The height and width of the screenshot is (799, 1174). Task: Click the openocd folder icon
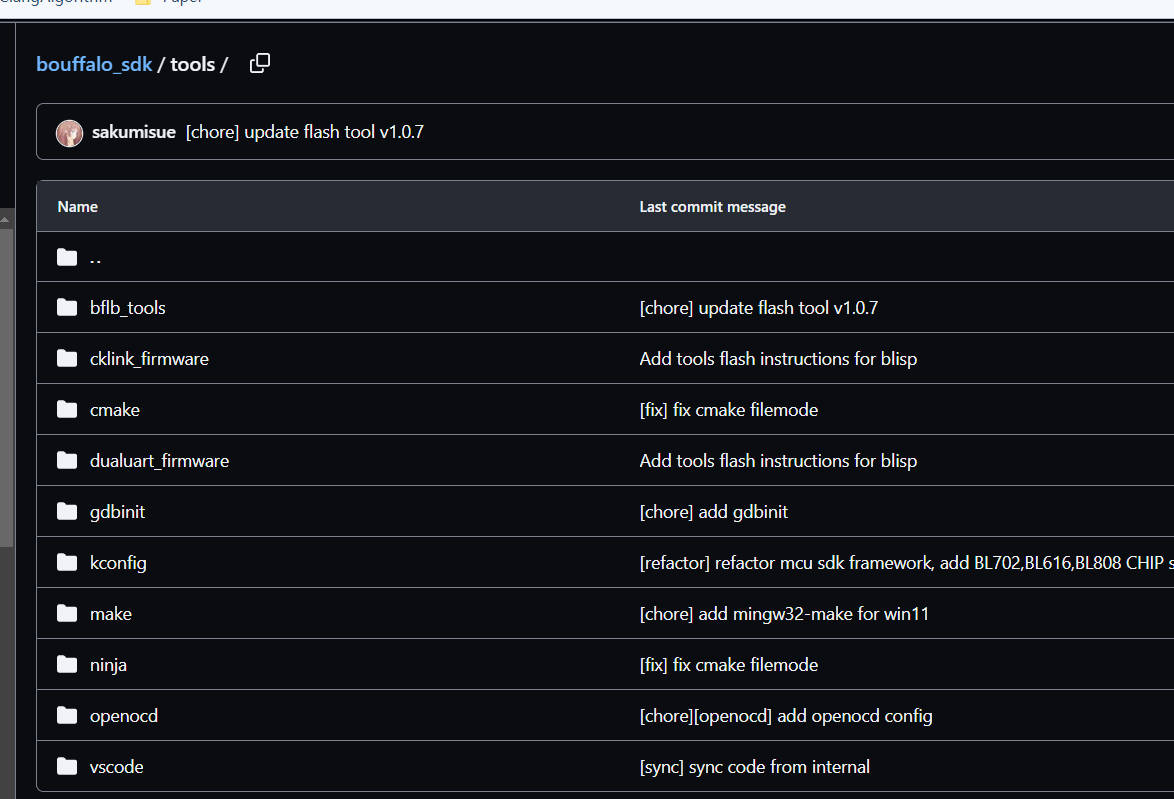pyautogui.click(x=67, y=716)
